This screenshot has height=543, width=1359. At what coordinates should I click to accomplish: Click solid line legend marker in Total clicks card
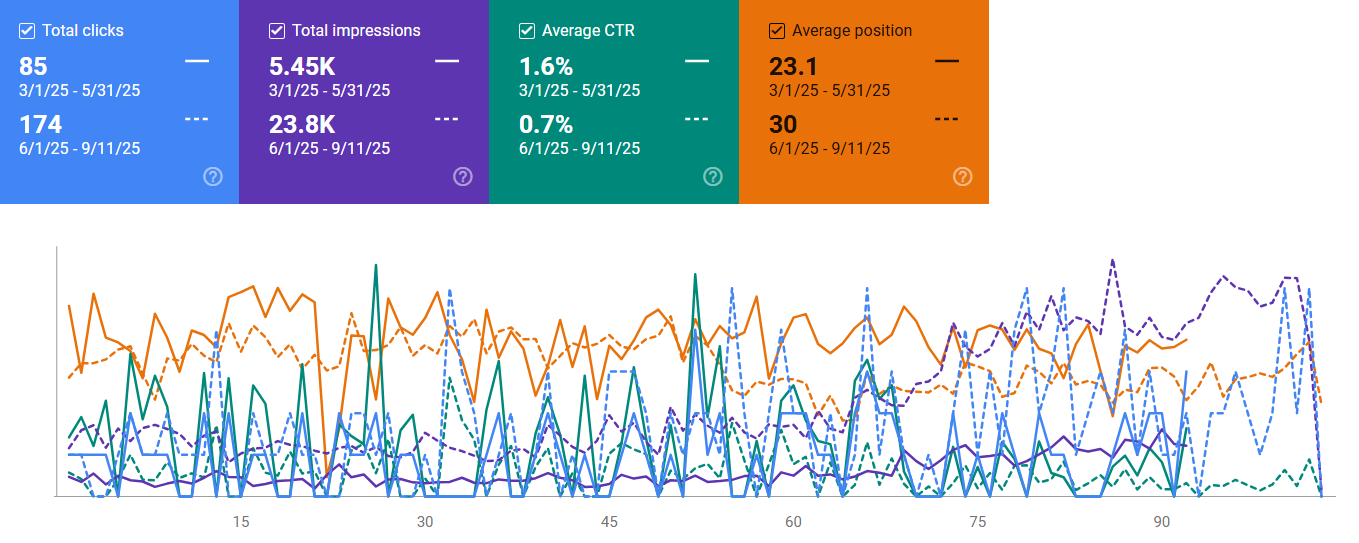(x=197, y=61)
